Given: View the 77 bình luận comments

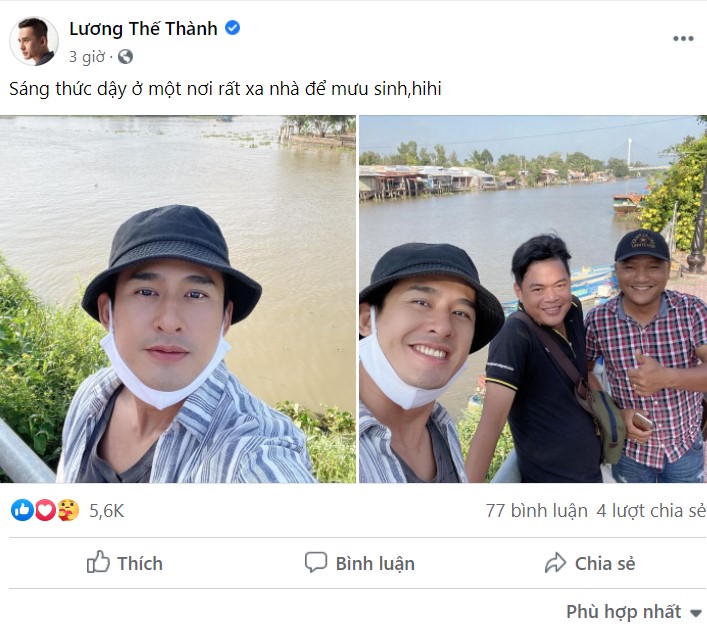Looking at the screenshot, I should point(536,510).
